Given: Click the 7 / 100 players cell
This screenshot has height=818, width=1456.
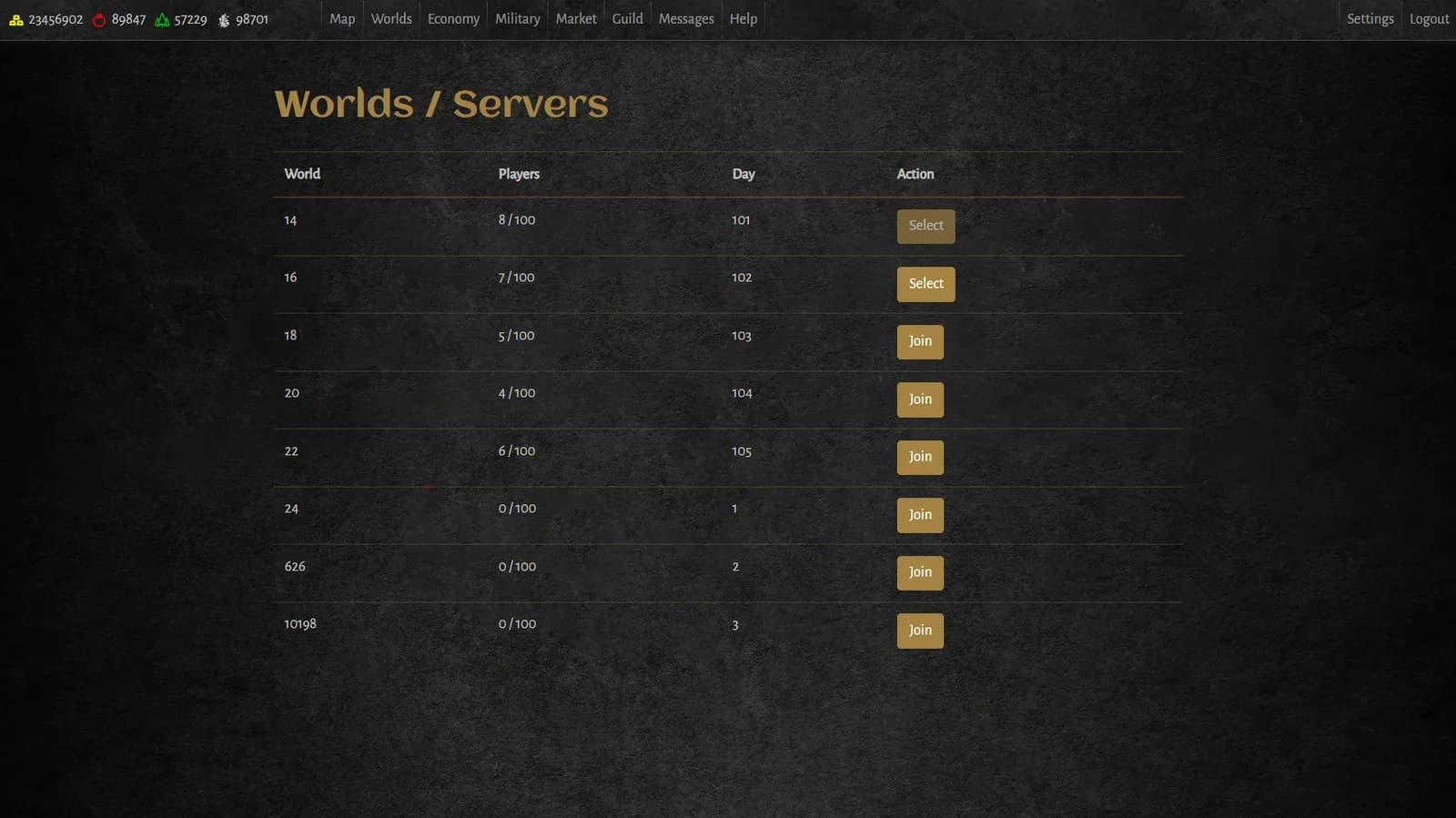Looking at the screenshot, I should [516, 278].
